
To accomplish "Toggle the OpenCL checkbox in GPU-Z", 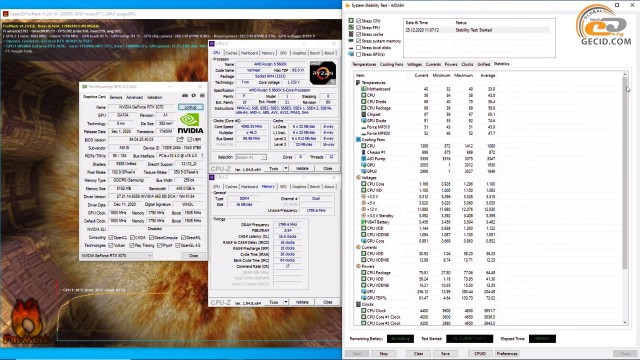I will (x=111, y=237).
